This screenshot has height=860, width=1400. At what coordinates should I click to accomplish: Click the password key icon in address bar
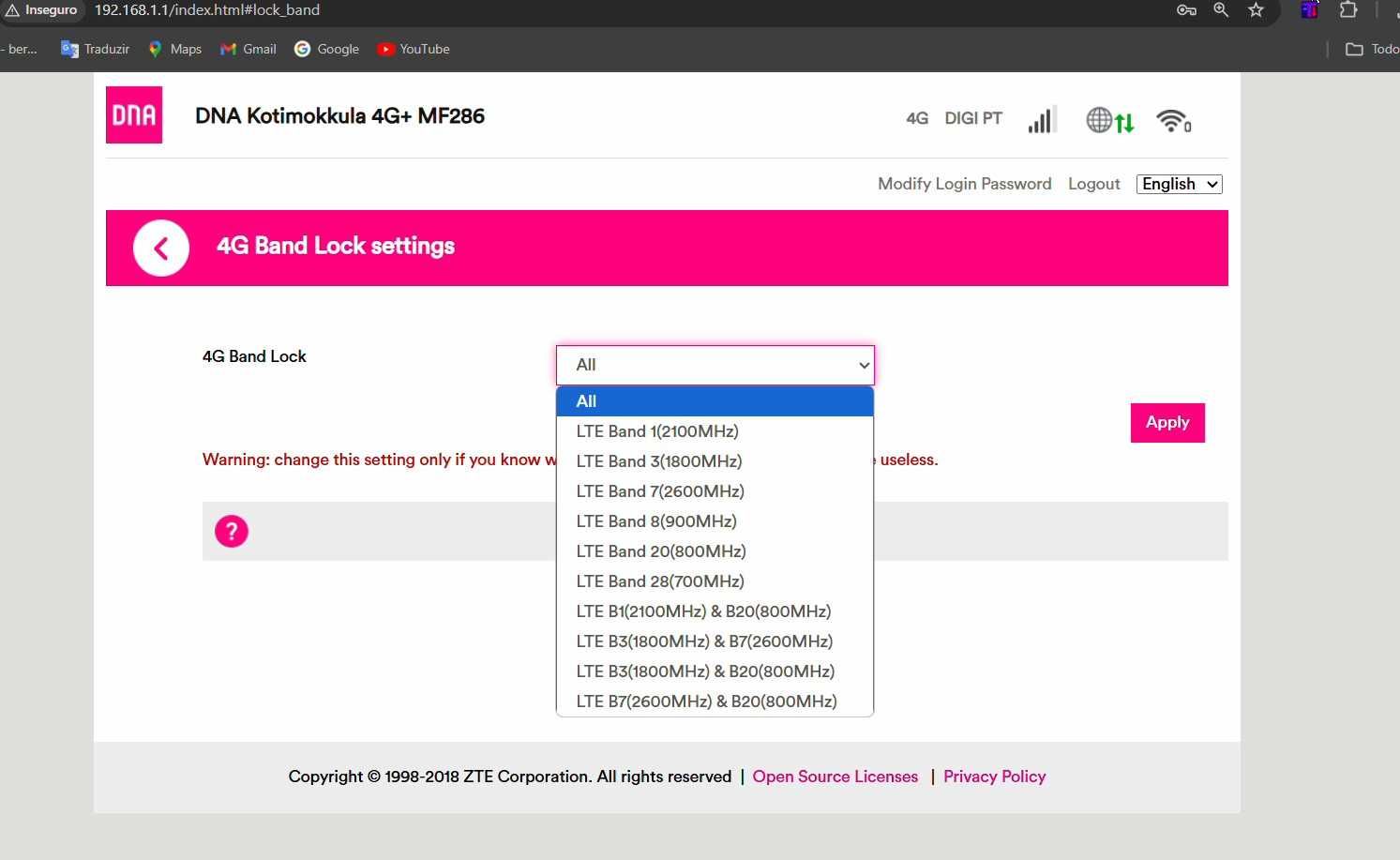1186,10
